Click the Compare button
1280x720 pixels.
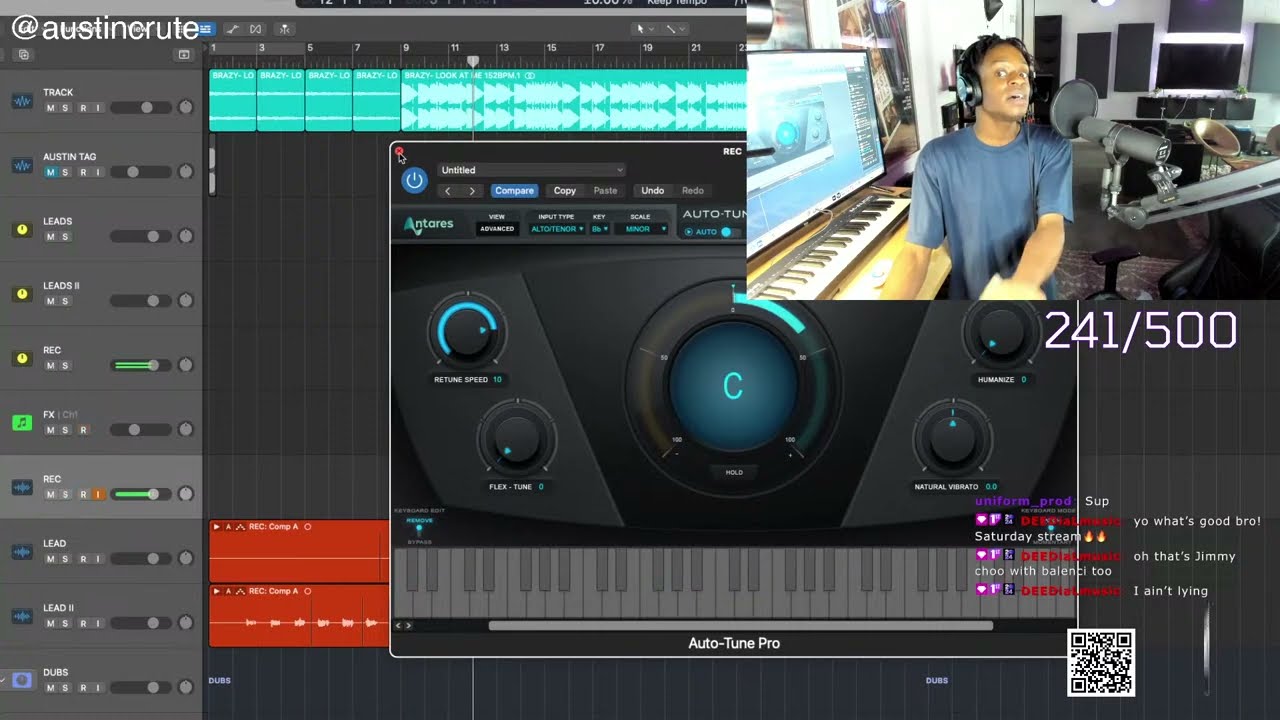tap(514, 191)
